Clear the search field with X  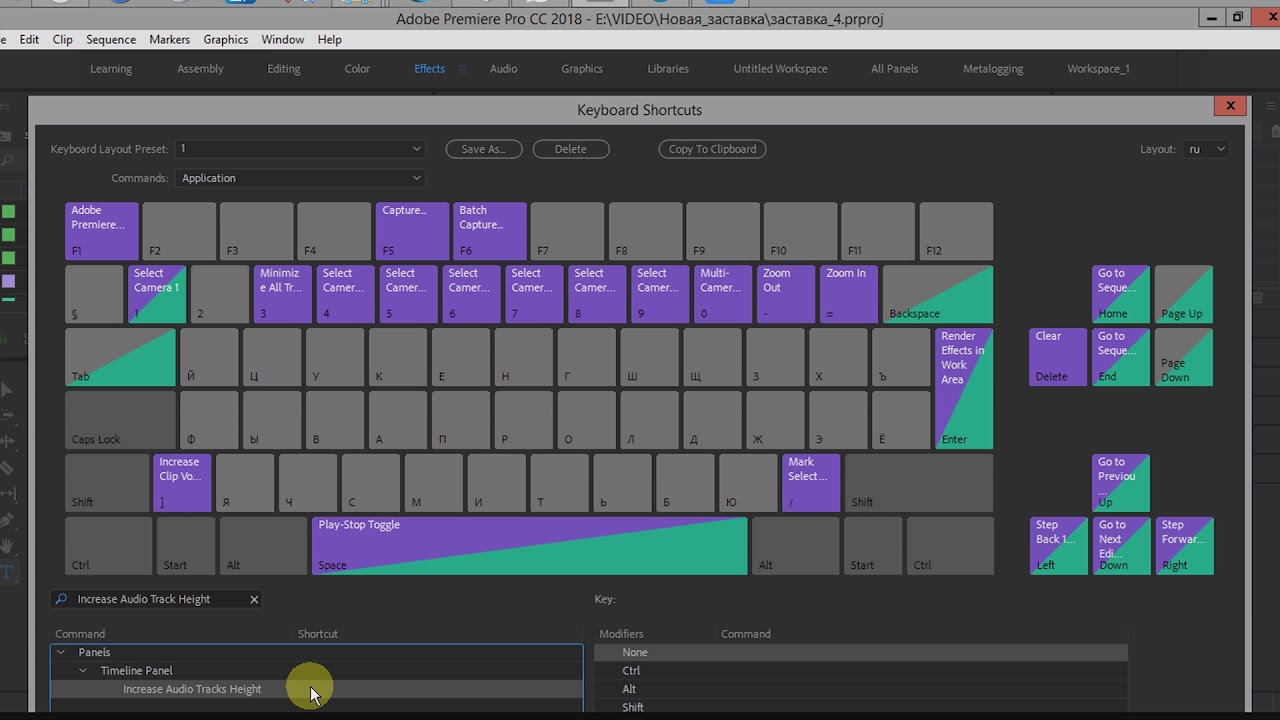254,599
